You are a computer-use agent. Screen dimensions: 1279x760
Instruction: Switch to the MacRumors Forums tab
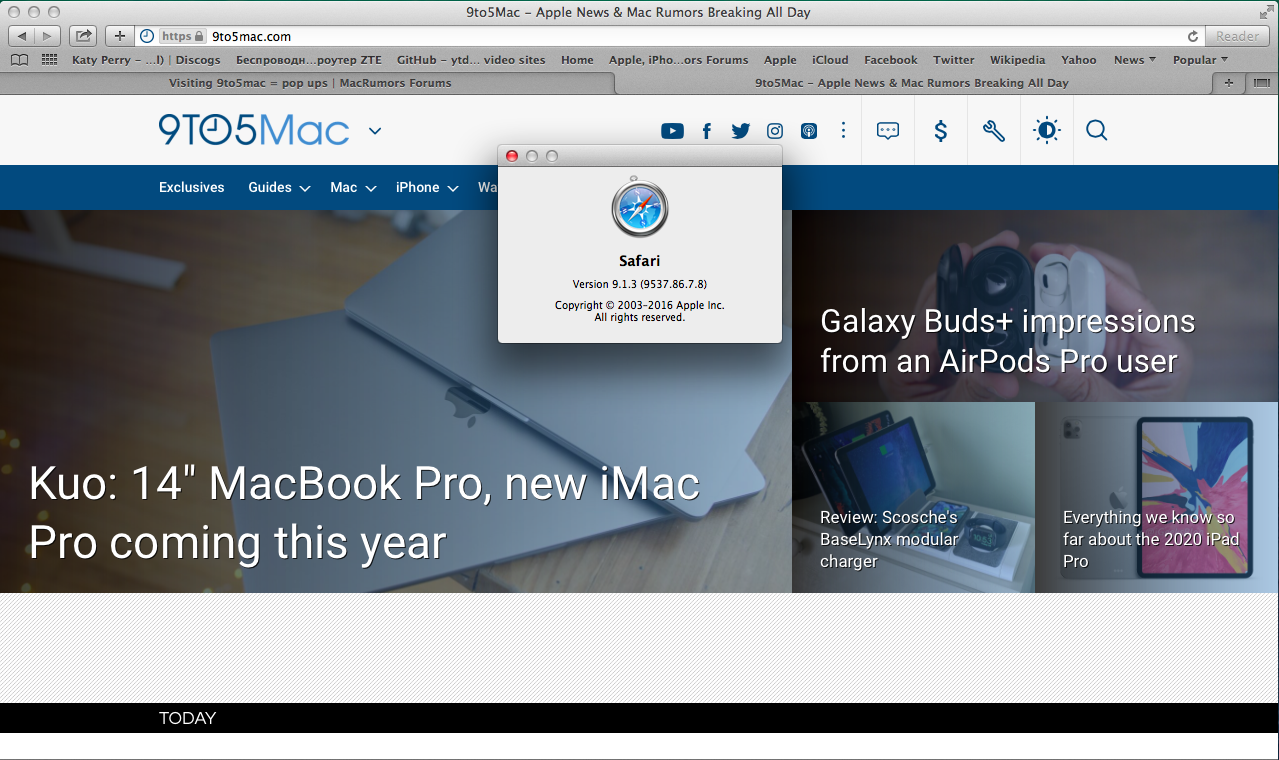310,83
